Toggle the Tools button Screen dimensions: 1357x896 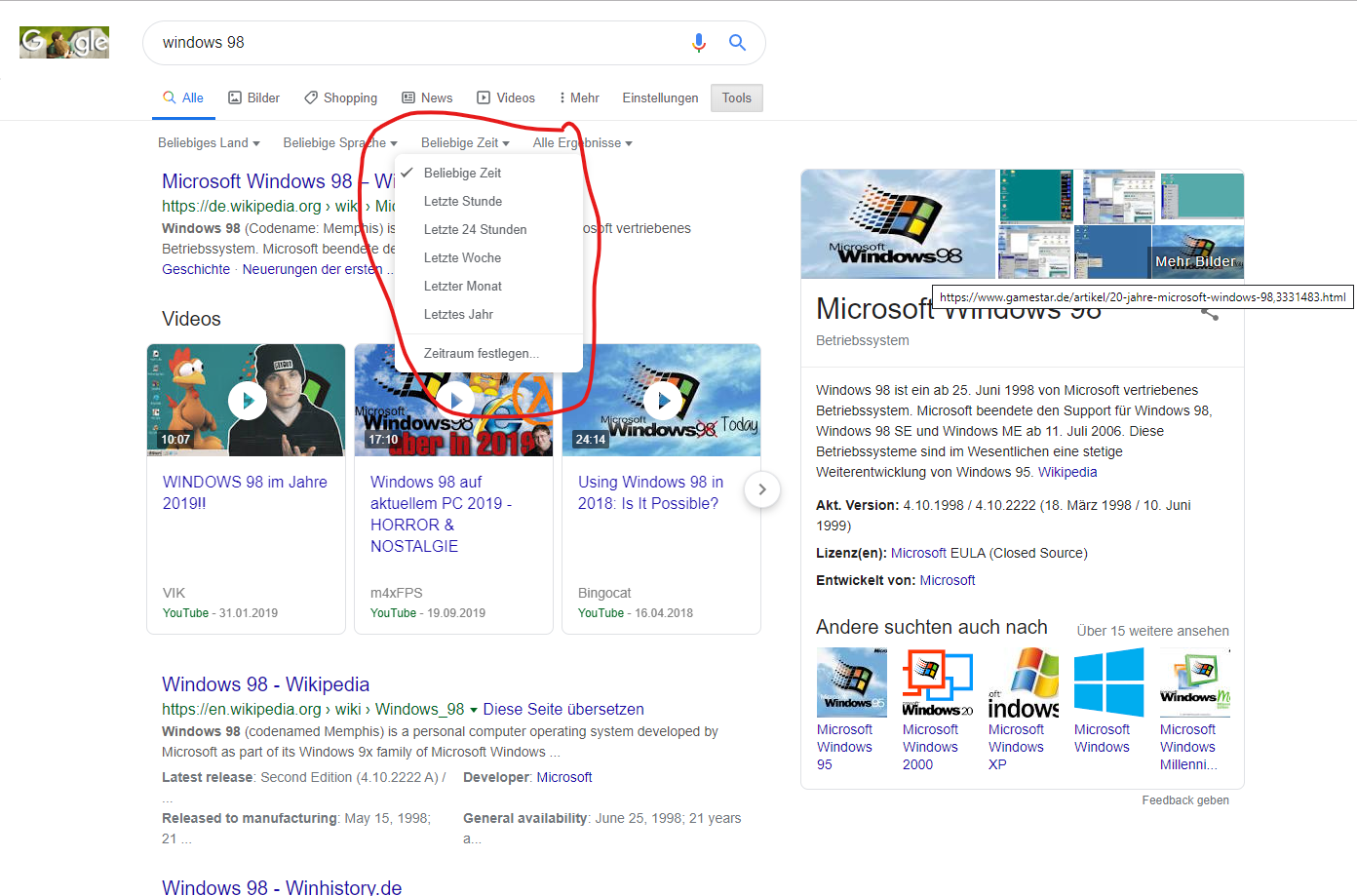(737, 97)
